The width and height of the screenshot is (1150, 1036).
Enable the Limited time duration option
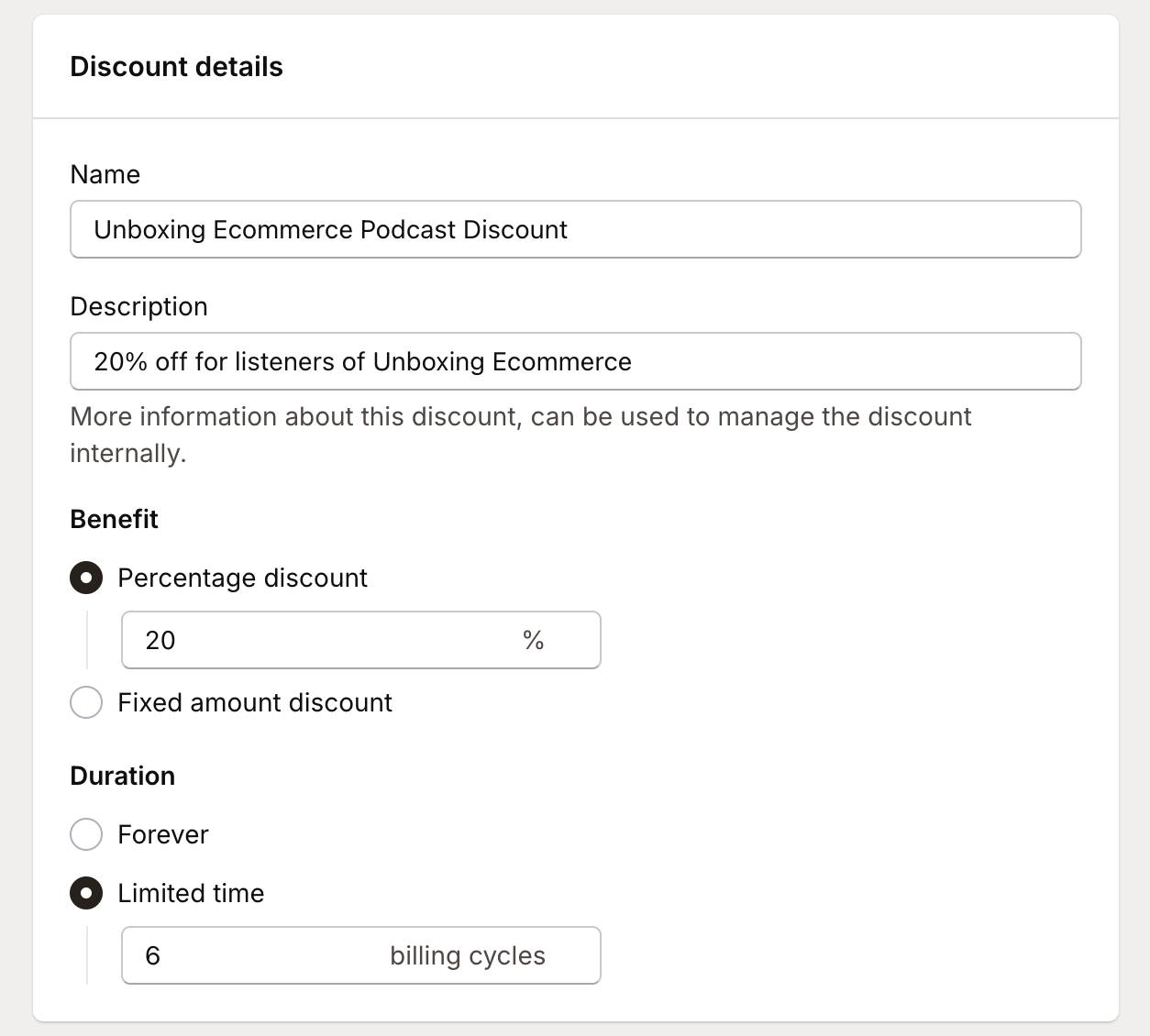85,893
